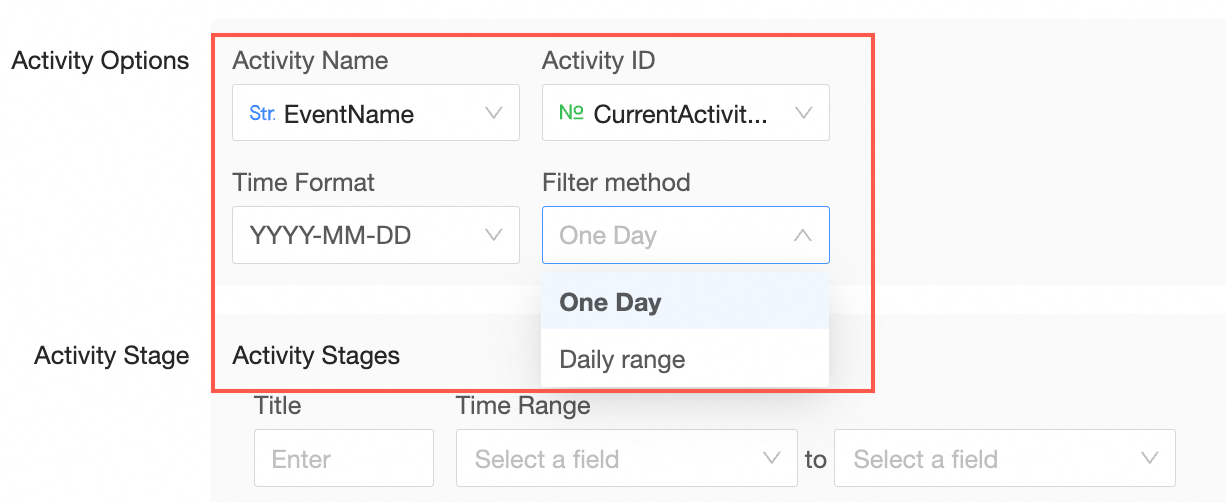The width and height of the screenshot is (1226, 502).
Task: Click the chevron arrow in Activity Name box
Action: (x=493, y=113)
